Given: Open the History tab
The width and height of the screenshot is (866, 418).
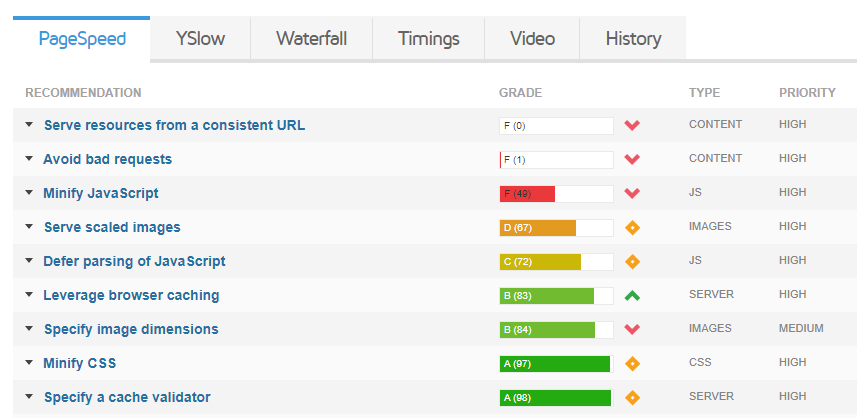Looking at the screenshot, I should (x=633, y=39).
